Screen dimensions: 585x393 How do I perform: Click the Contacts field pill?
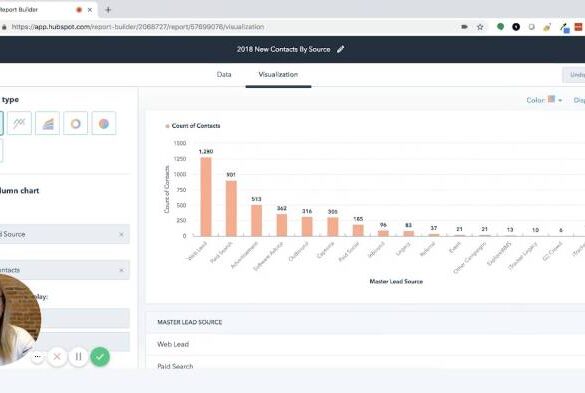(64, 270)
